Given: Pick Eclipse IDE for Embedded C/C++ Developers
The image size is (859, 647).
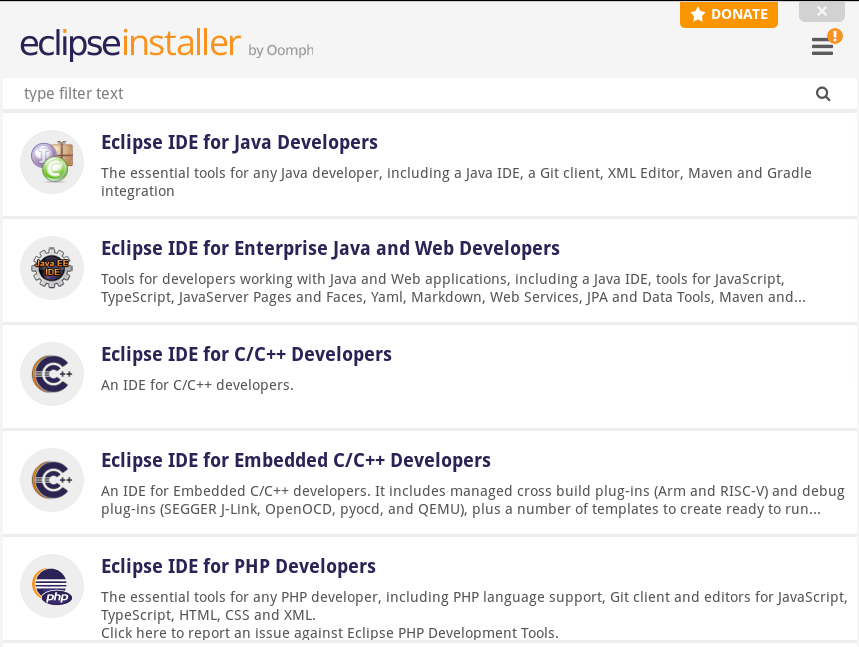Looking at the screenshot, I should pyautogui.click(x=296, y=460).
